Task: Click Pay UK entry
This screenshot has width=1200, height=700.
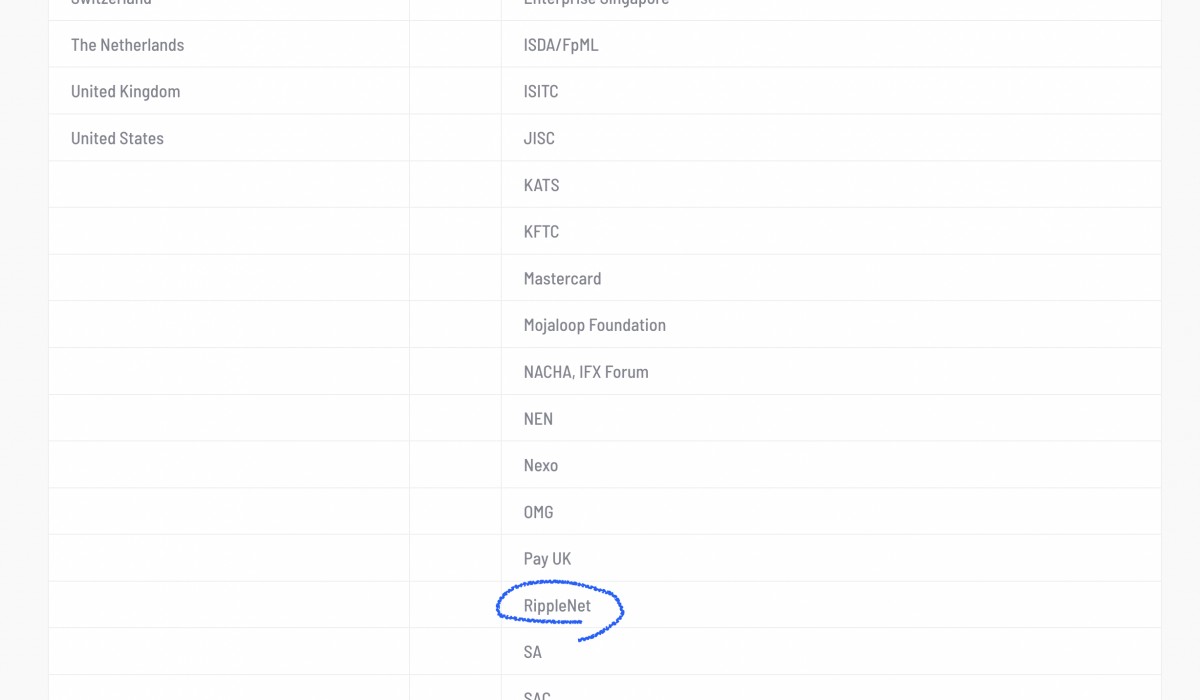Action: coord(547,558)
